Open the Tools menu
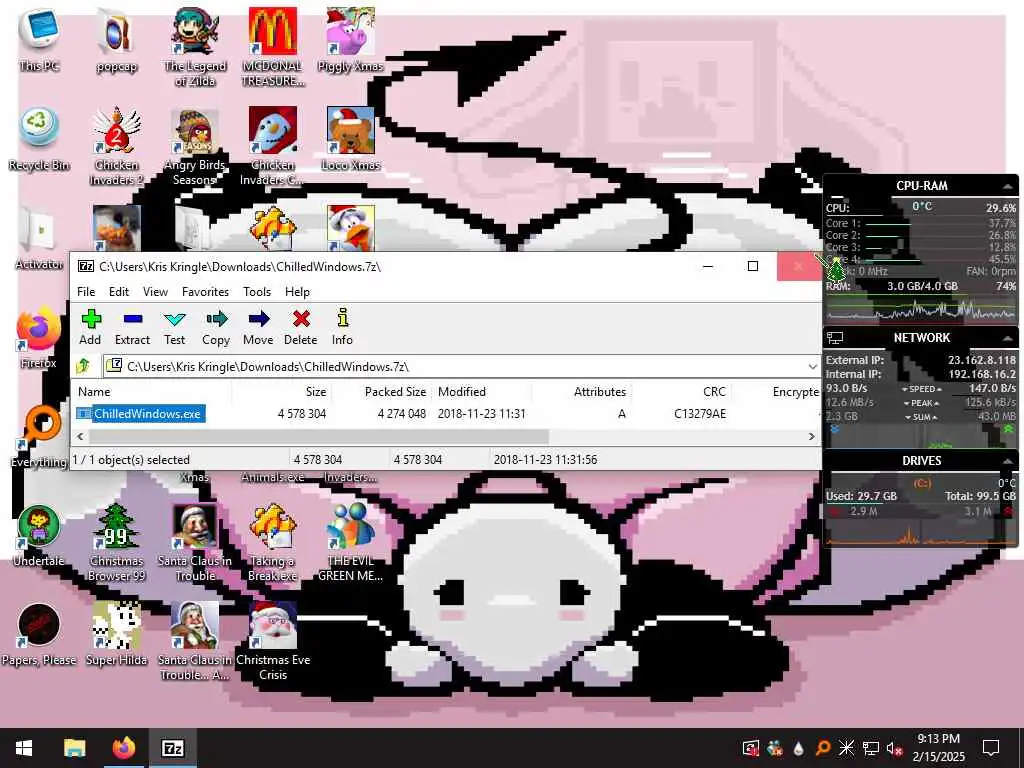This screenshot has height=768, width=1024. click(x=257, y=292)
